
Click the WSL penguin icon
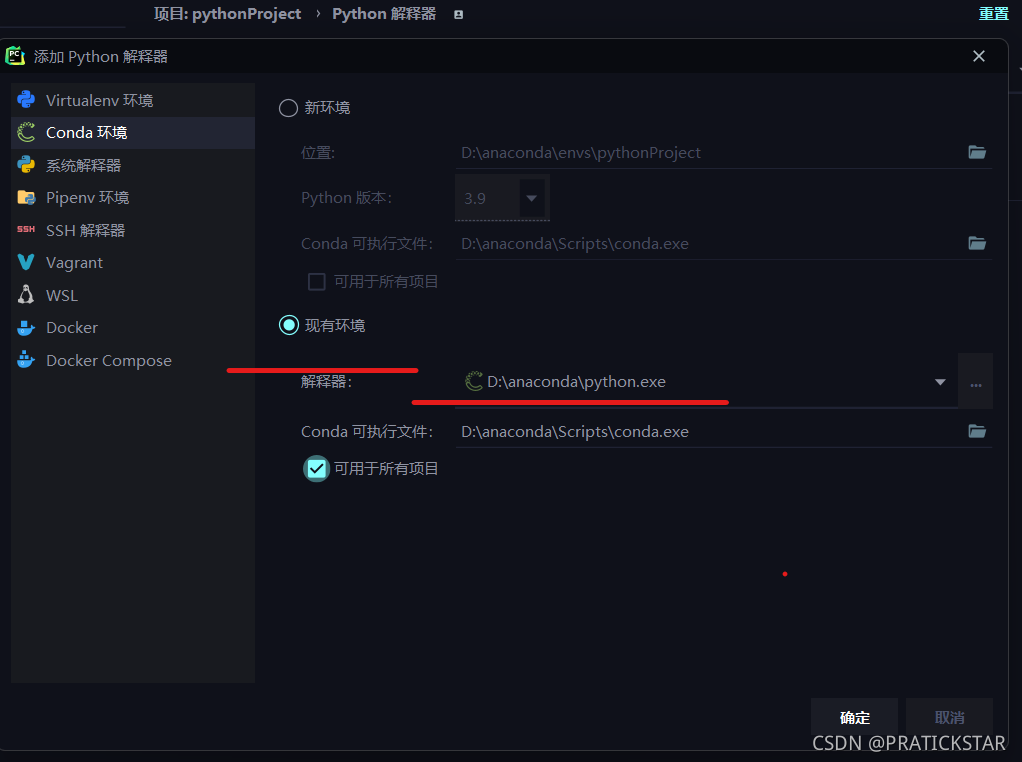pos(26,295)
